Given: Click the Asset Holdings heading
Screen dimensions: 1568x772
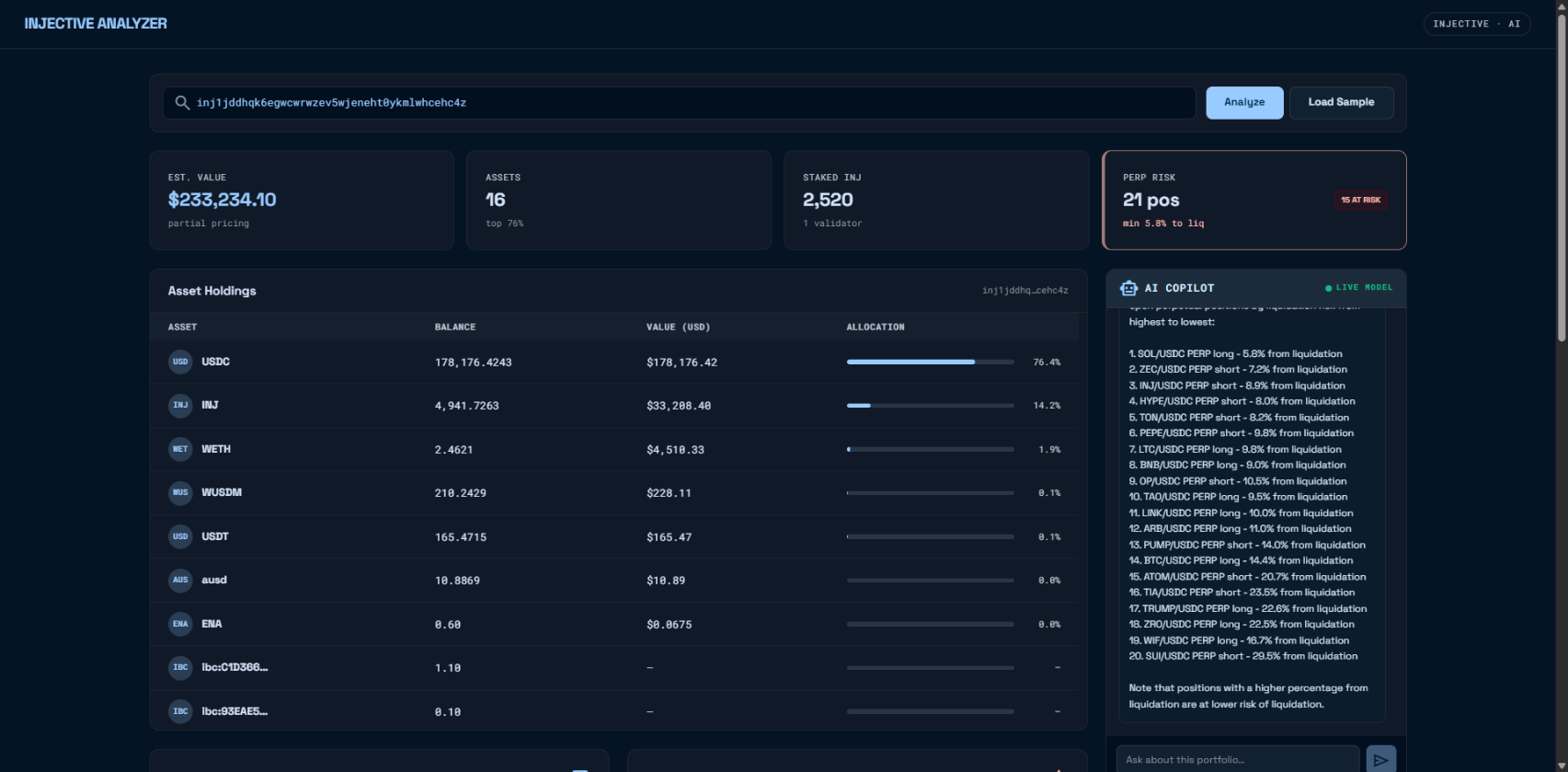Looking at the screenshot, I should click(212, 291).
